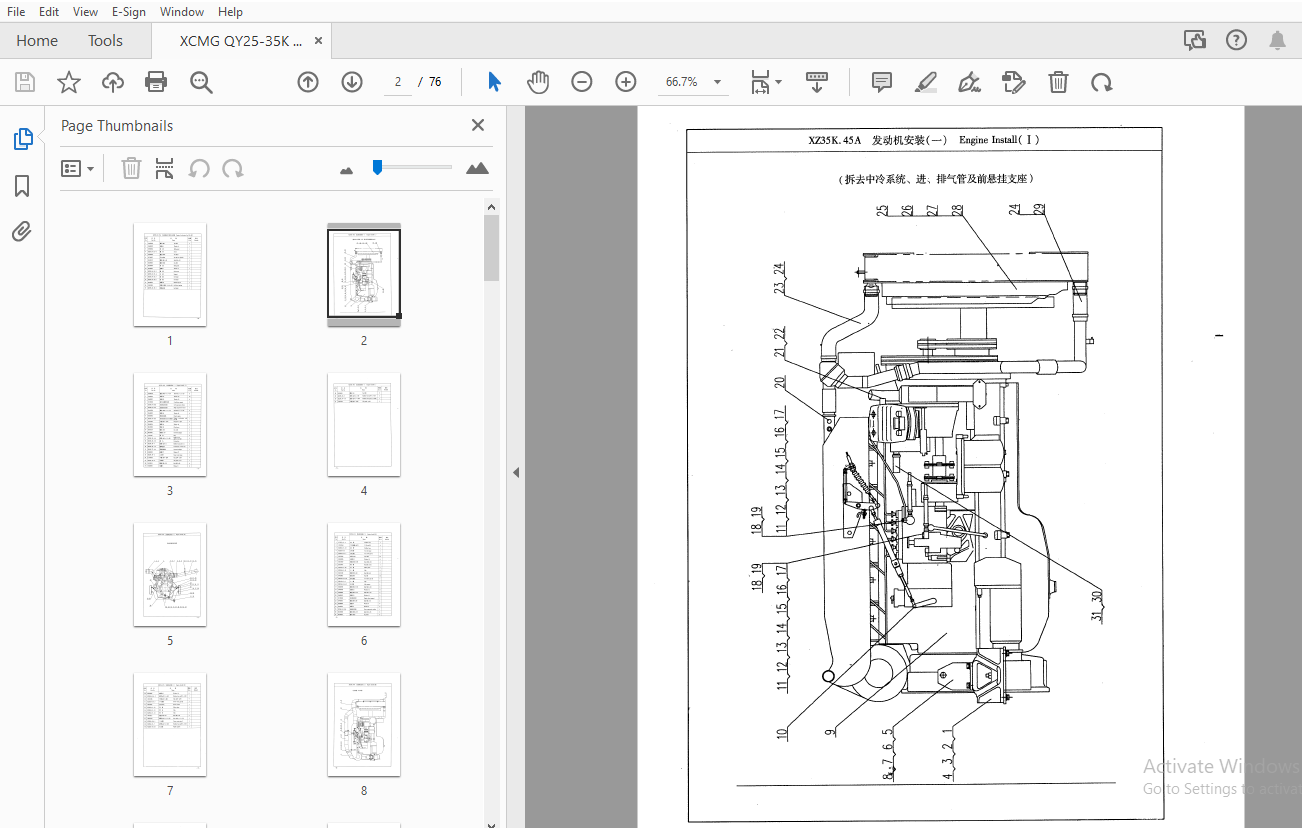Switch to the Tools tab
Viewport: 1302px width, 828px height.
click(x=105, y=41)
